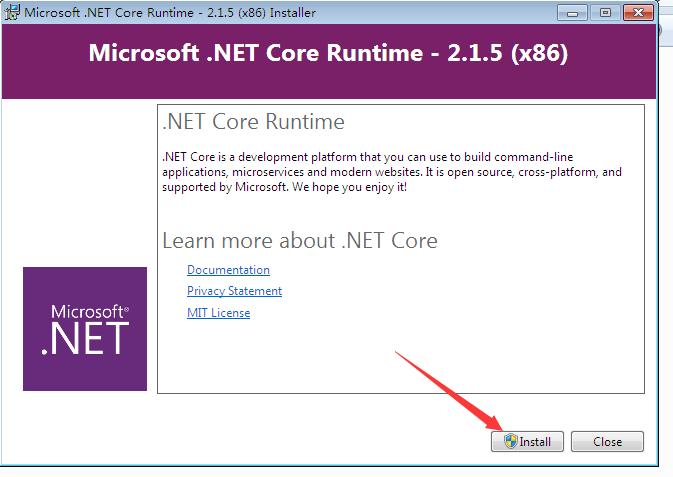
Task: Click the Install button
Action: [527, 441]
